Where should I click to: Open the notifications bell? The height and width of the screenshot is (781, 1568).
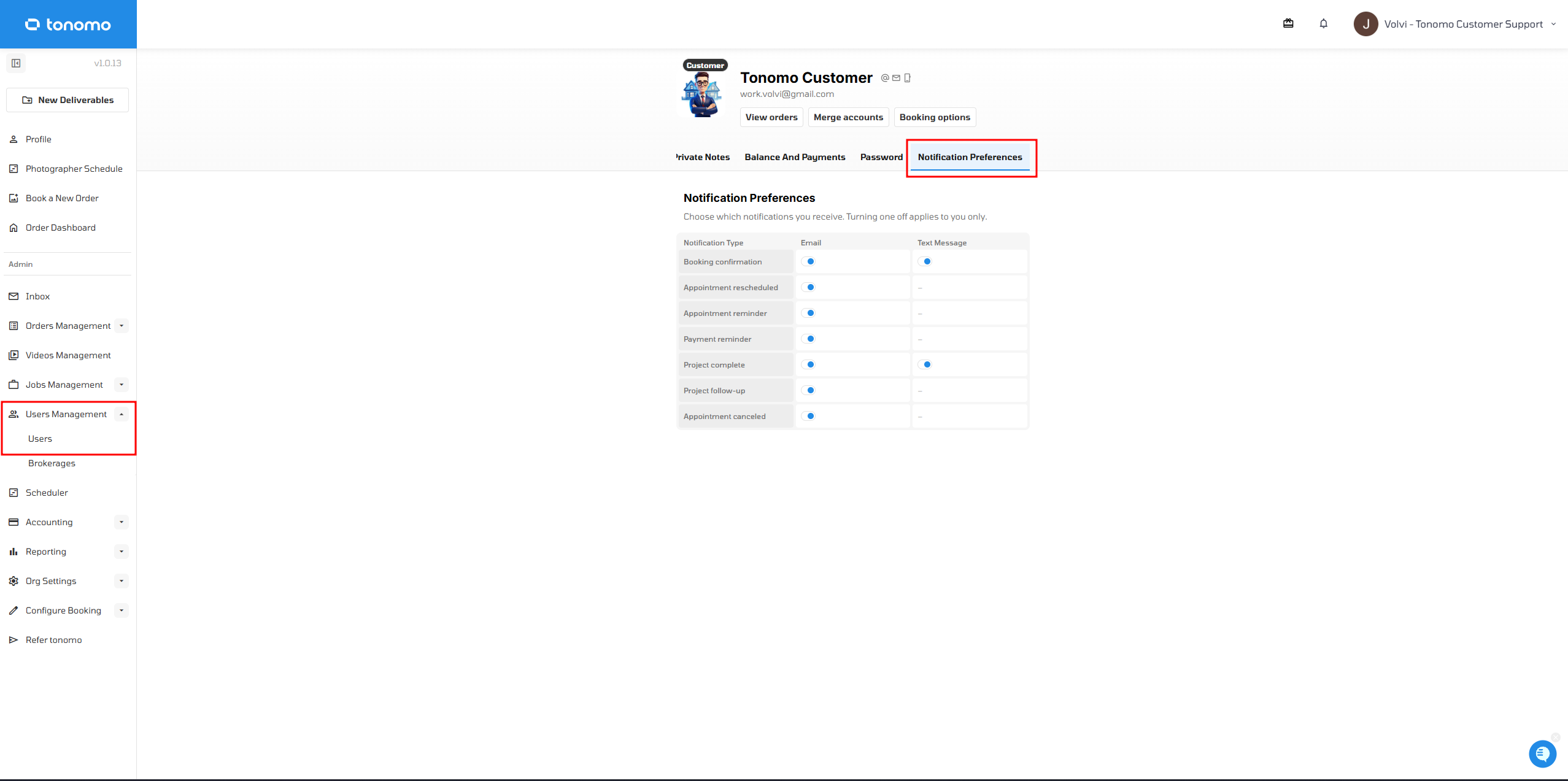(1324, 23)
